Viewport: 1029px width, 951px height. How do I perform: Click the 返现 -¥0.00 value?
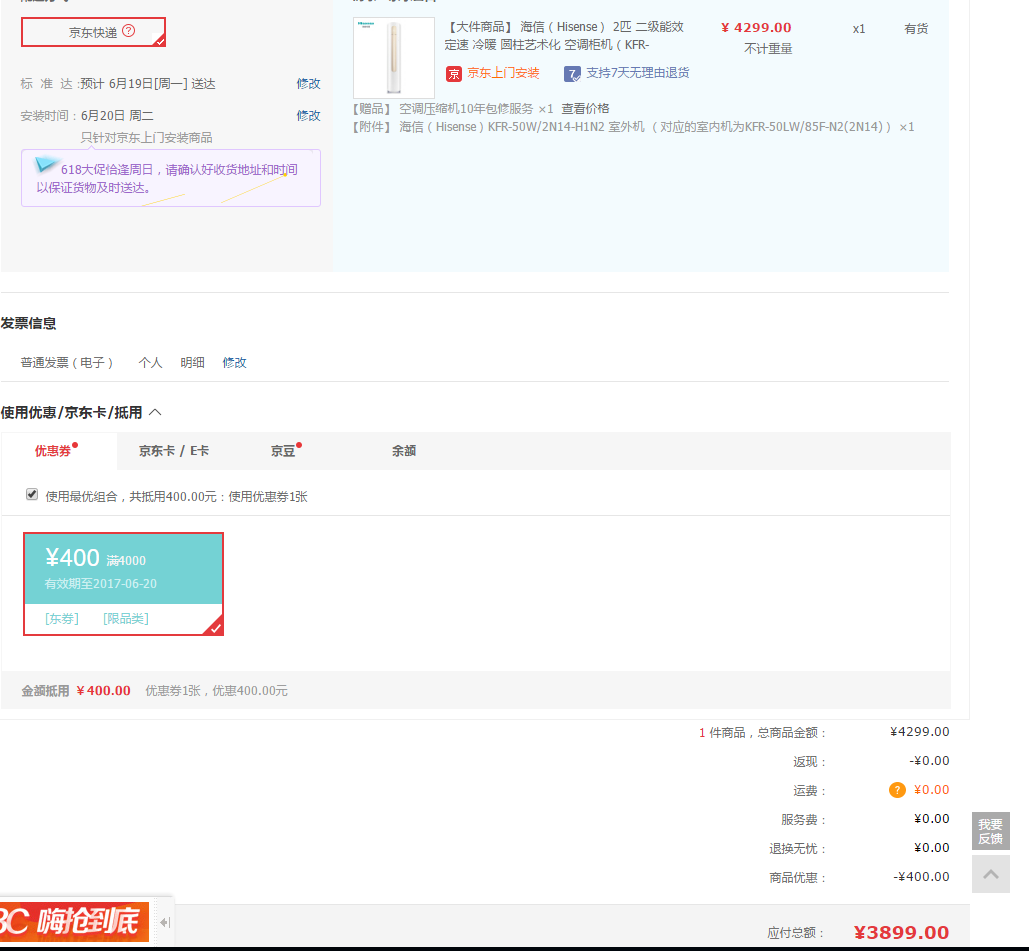929,761
